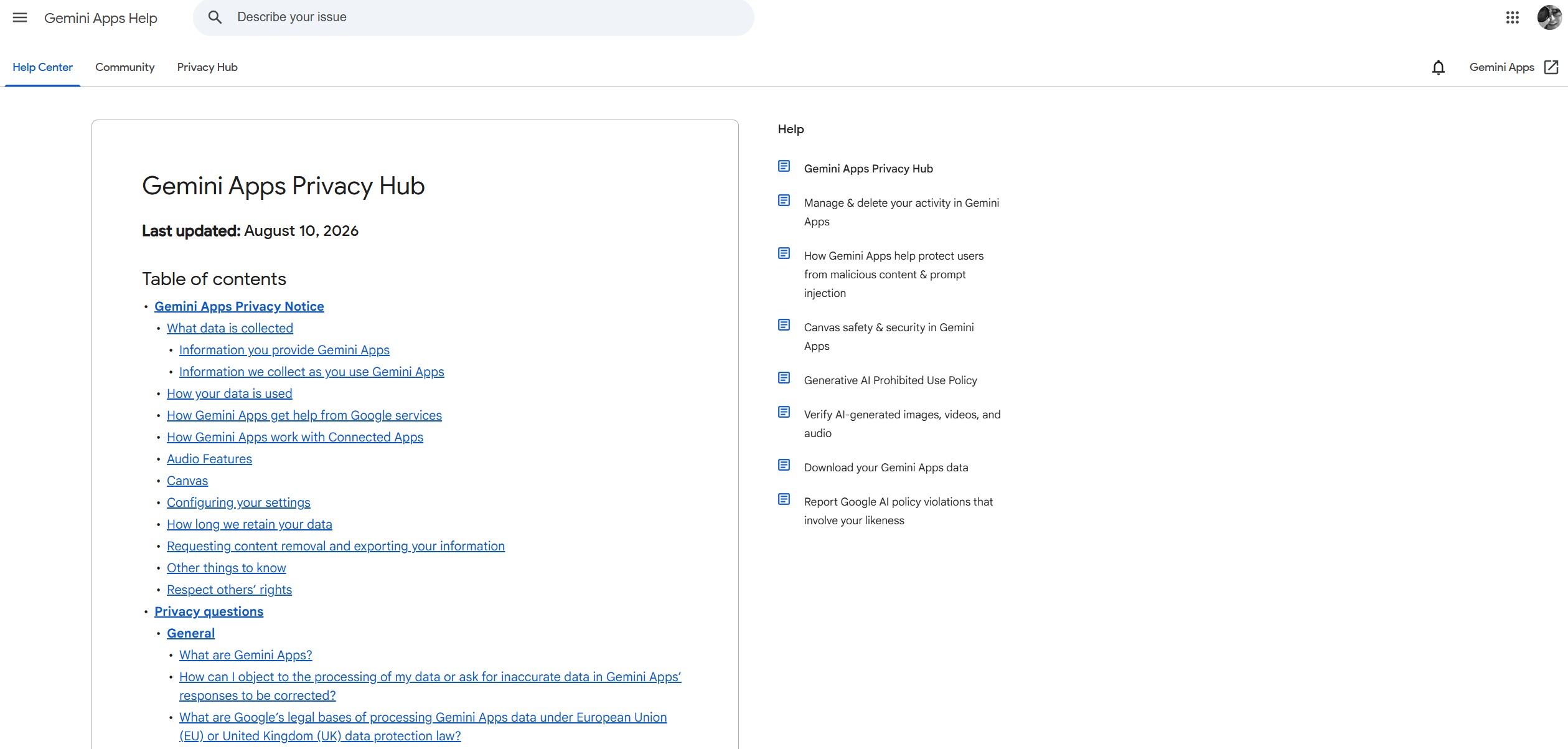Jump to What data is collected
Viewport: 1568px width, 749px height.
(230, 328)
